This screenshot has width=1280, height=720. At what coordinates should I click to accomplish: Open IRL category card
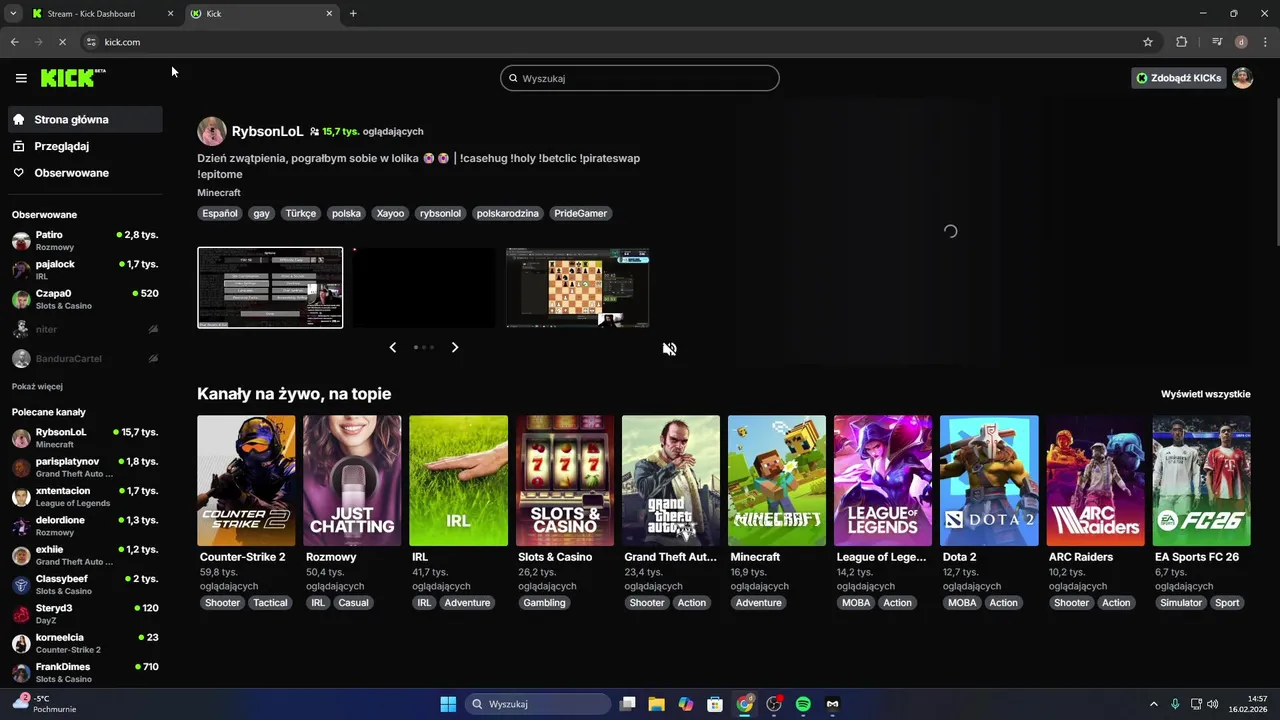[458, 480]
